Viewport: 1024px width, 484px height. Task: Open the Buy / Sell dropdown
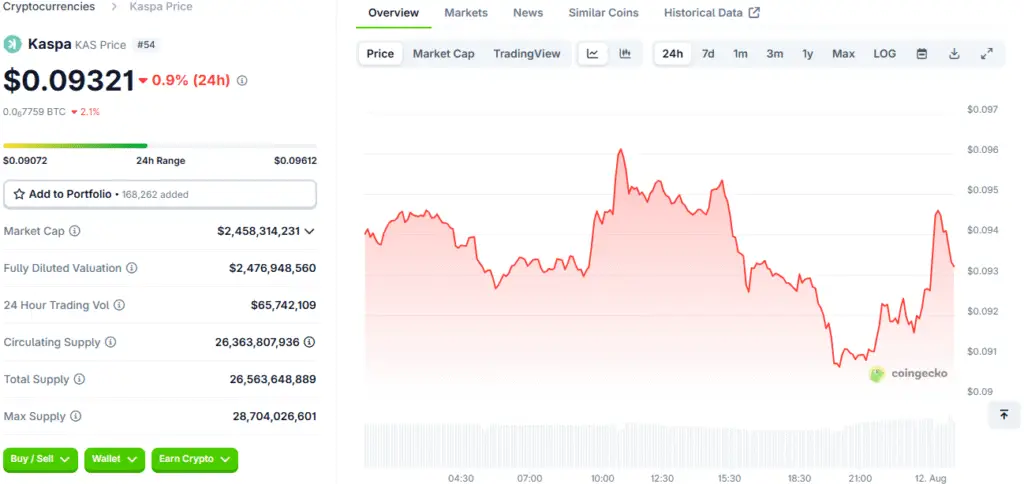pos(41,459)
